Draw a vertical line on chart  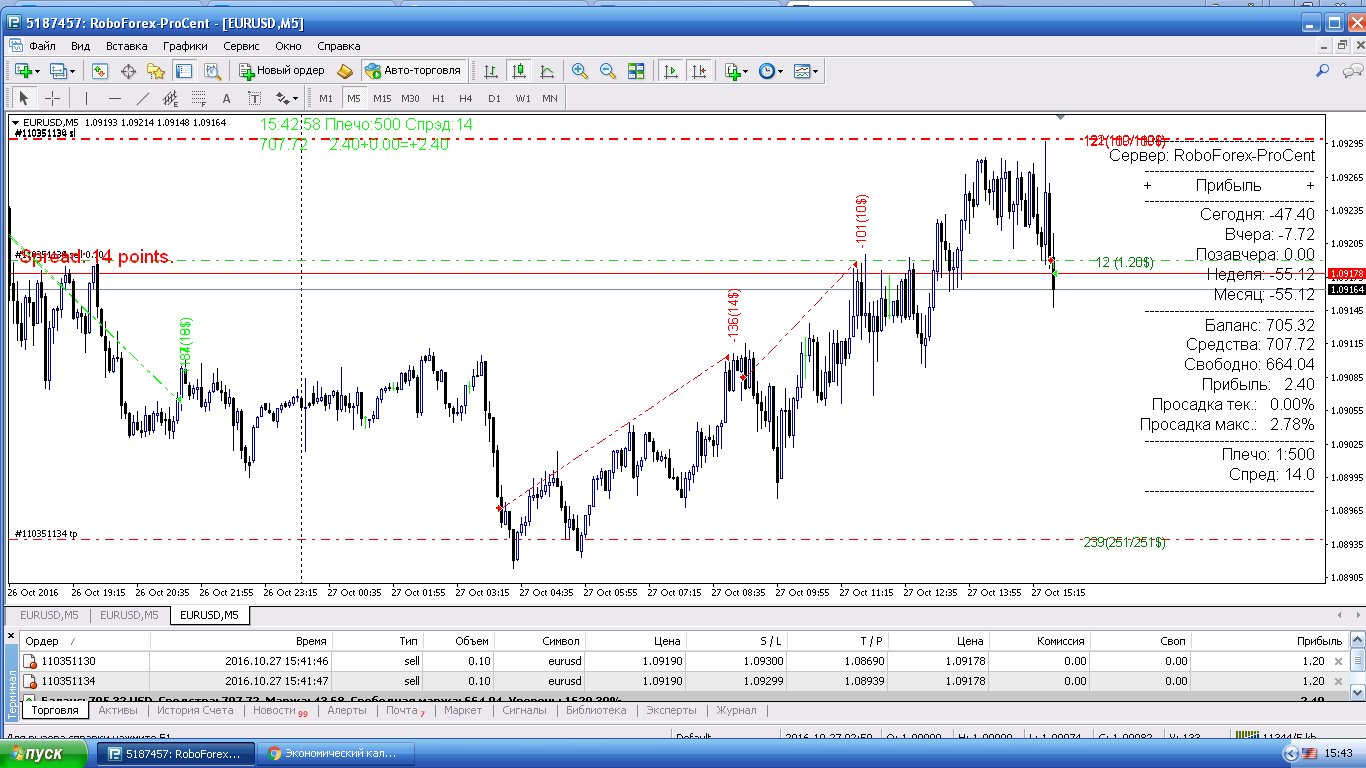pyautogui.click(x=86, y=98)
